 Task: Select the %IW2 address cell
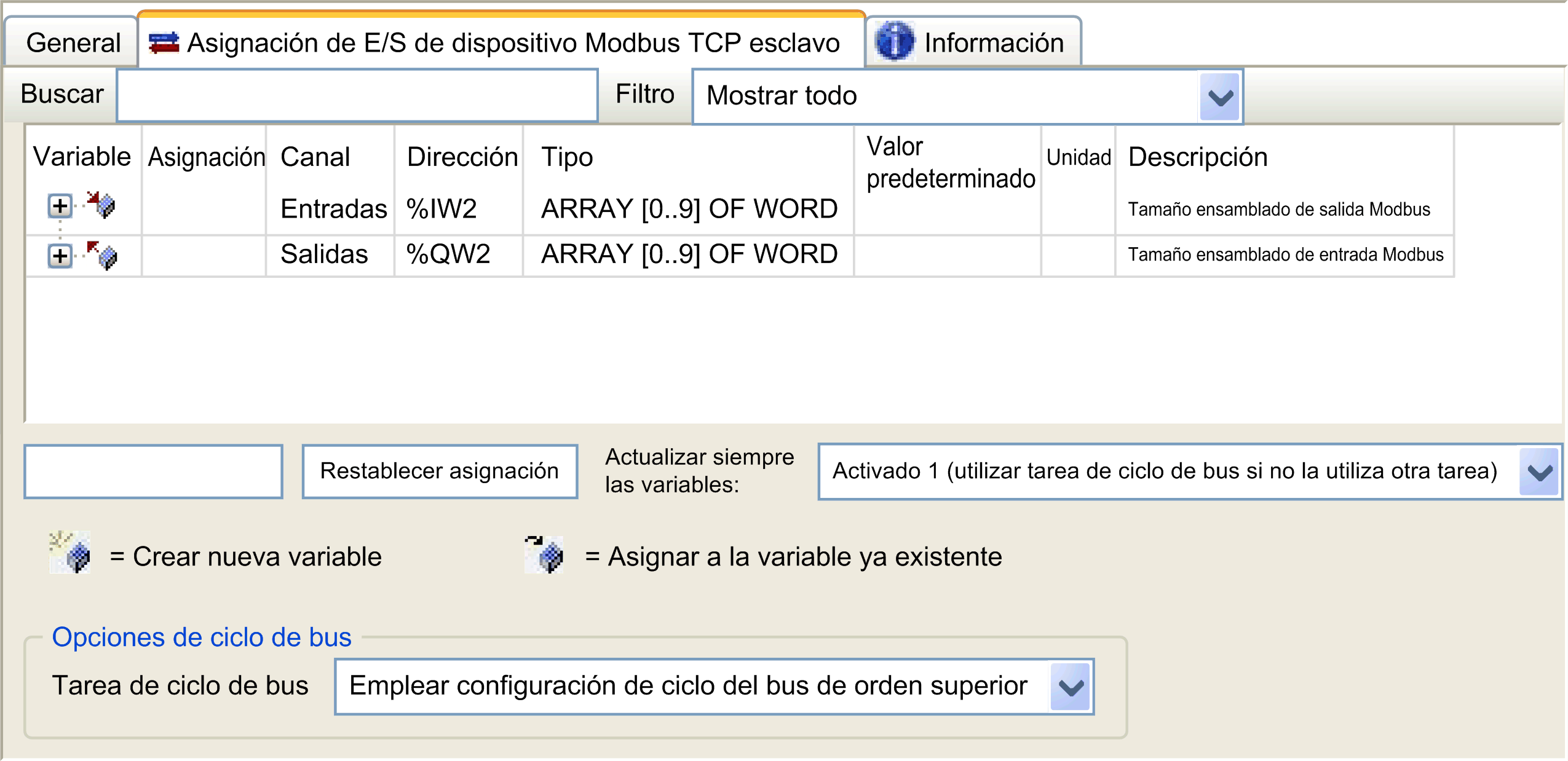[x=441, y=209]
